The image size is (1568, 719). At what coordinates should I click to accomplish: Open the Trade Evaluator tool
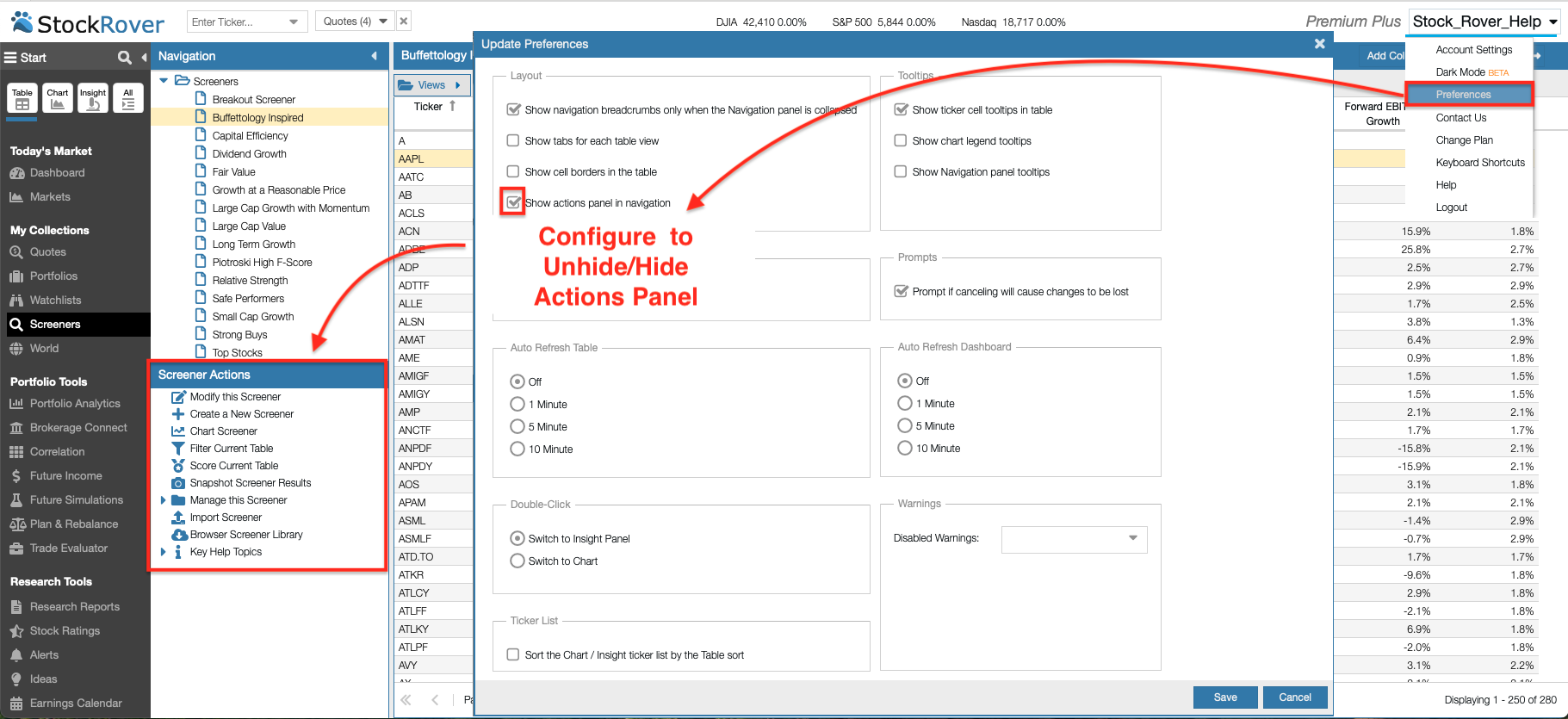tap(69, 549)
